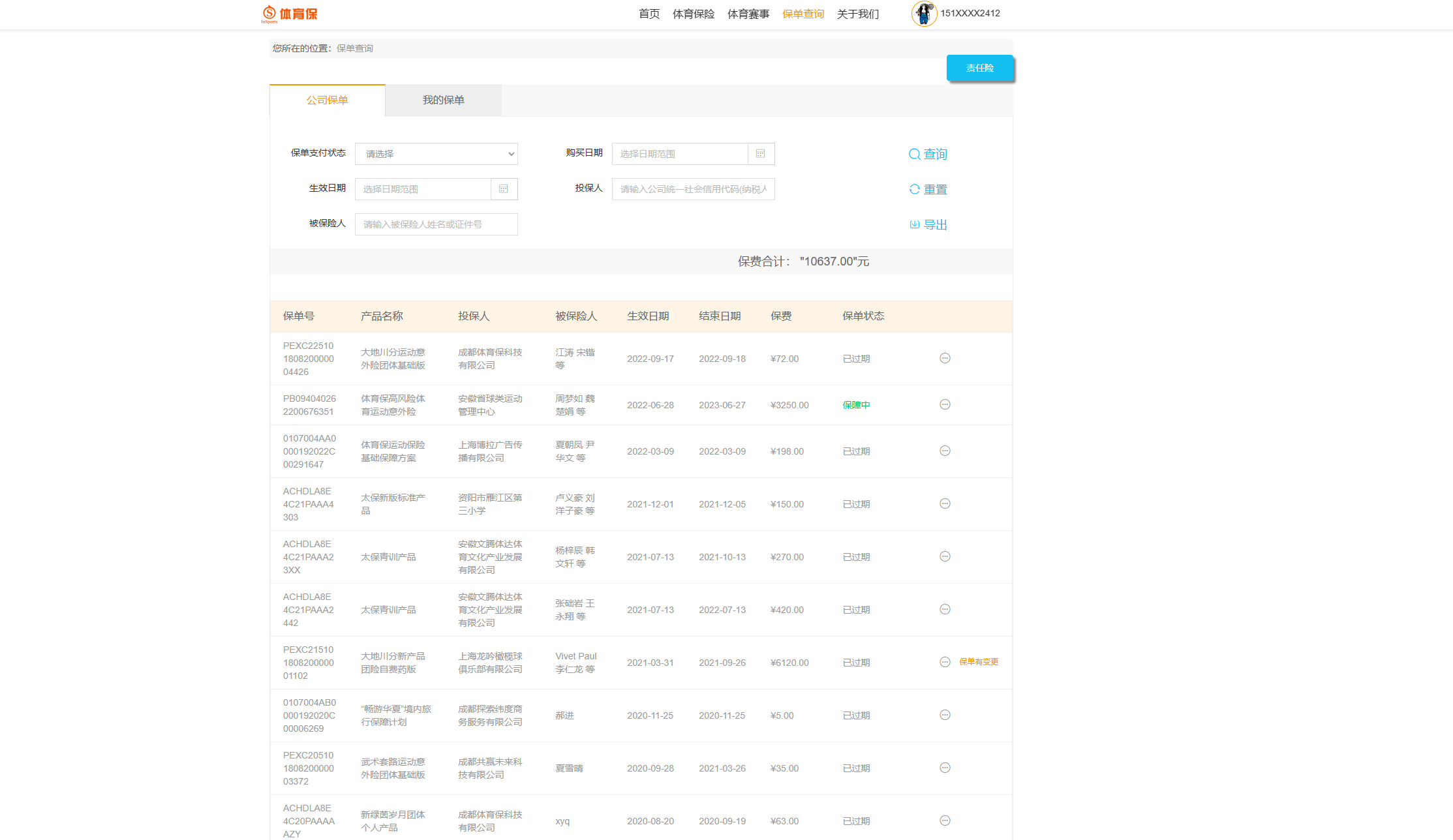The height and width of the screenshot is (840, 1453).
Task: Go to the 首页 menu item
Action: (x=649, y=14)
